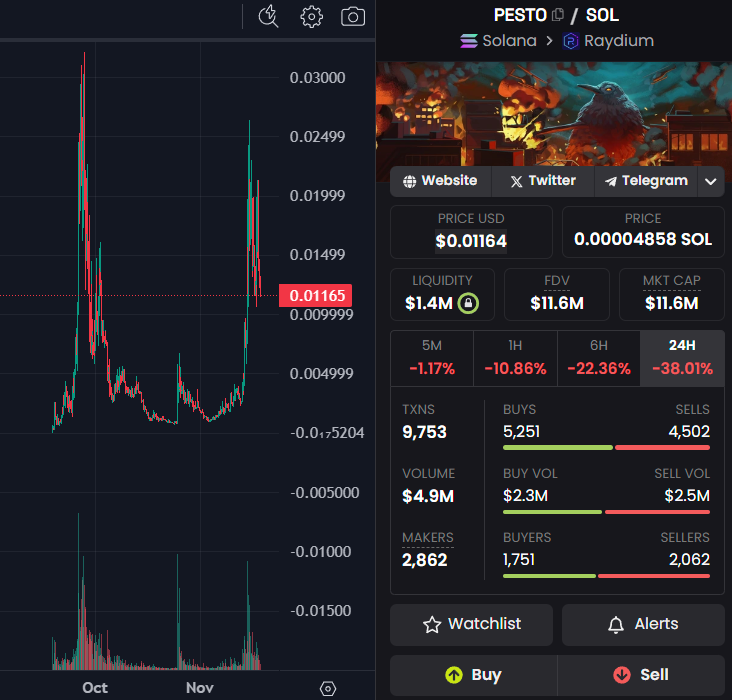Click the globe icon beside Website
This screenshot has height=700, width=732.
coord(409,181)
